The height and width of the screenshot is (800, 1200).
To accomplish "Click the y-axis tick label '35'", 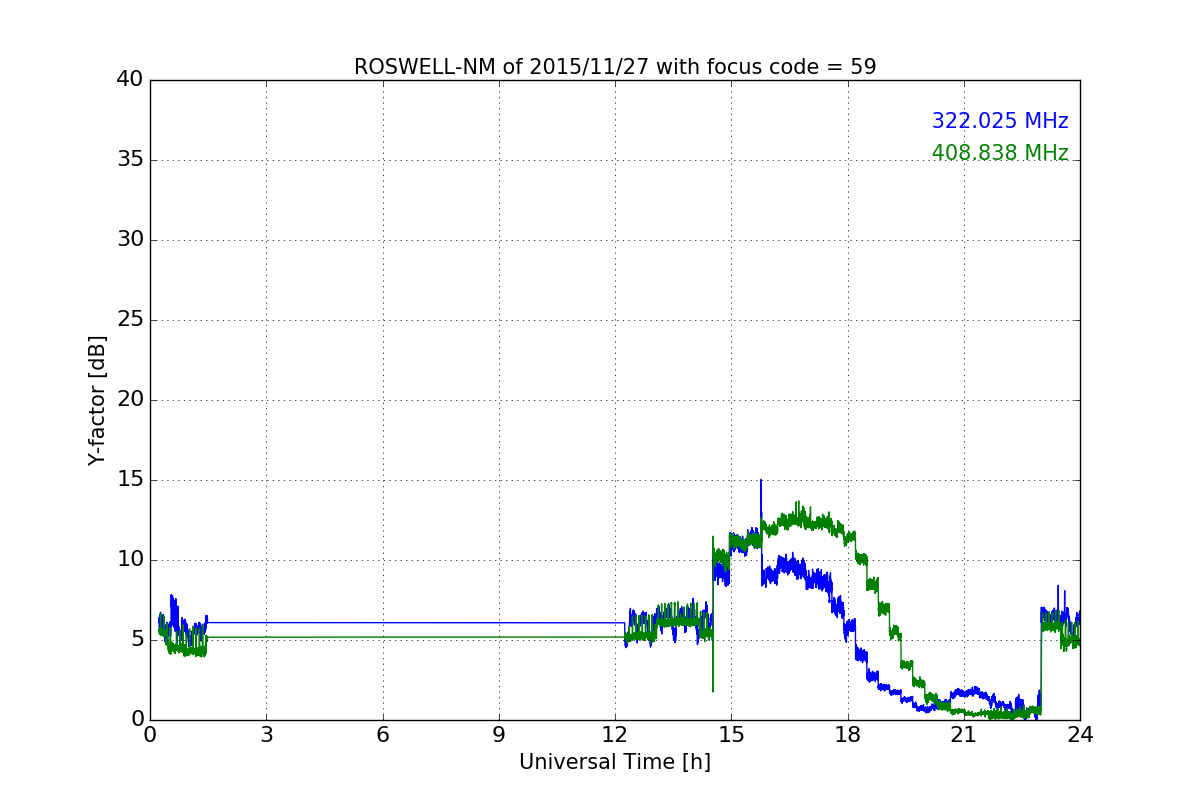I will point(130,160).
